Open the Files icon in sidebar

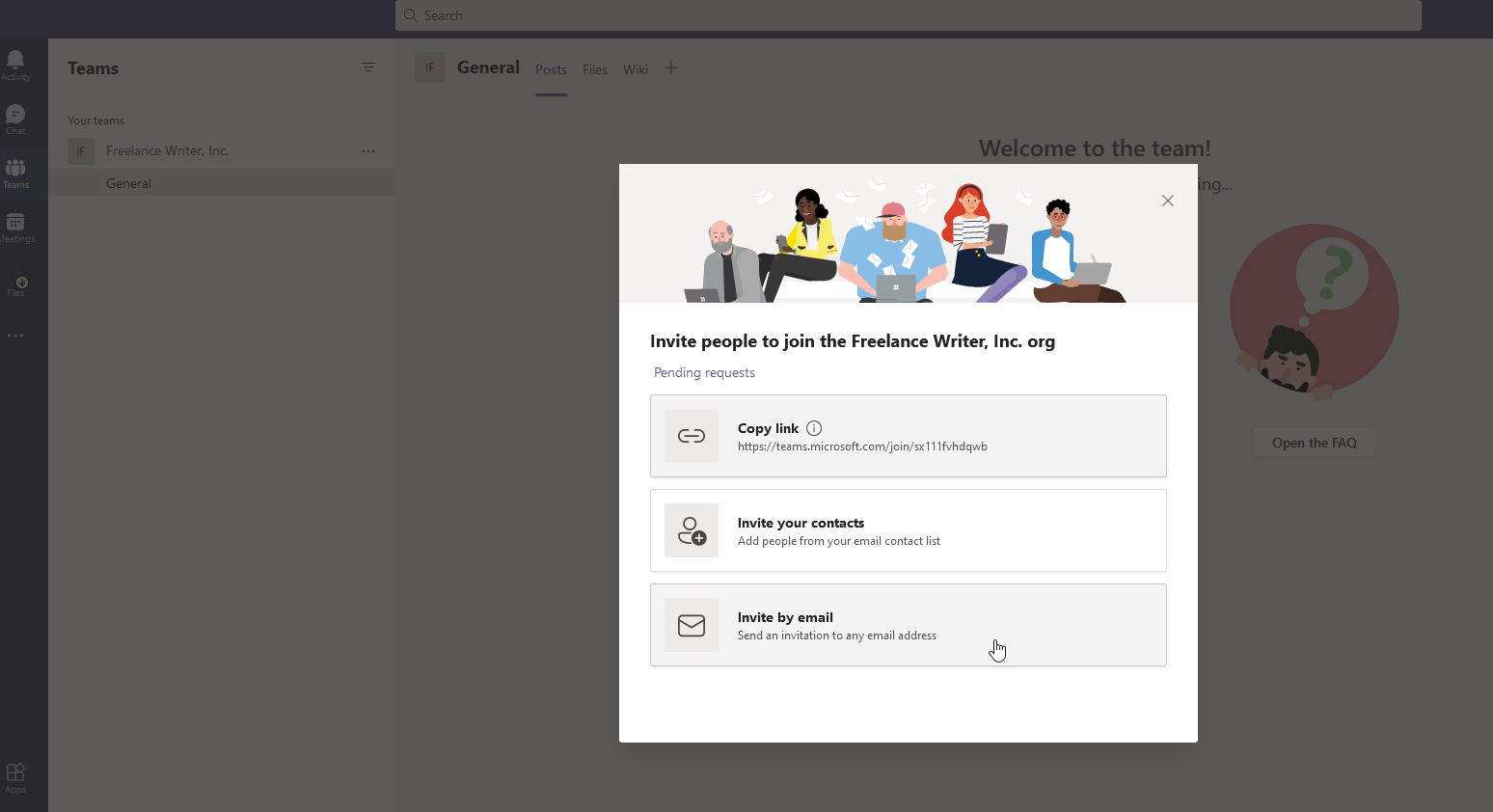15,285
